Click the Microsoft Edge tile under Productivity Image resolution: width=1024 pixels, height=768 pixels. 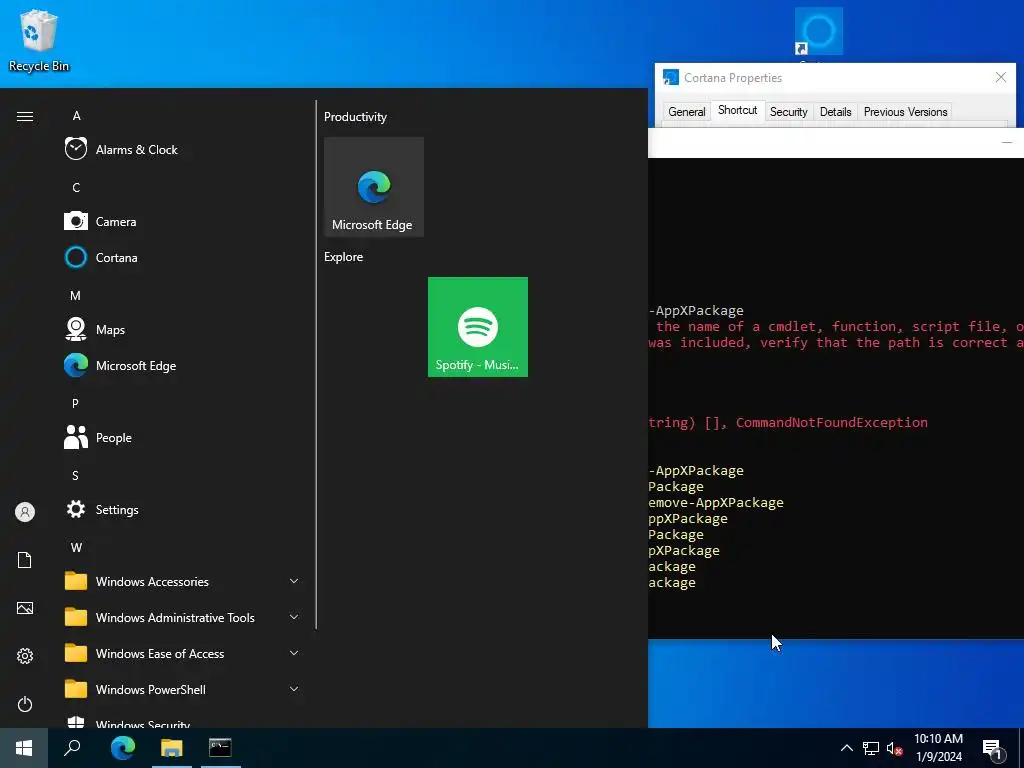click(374, 187)
